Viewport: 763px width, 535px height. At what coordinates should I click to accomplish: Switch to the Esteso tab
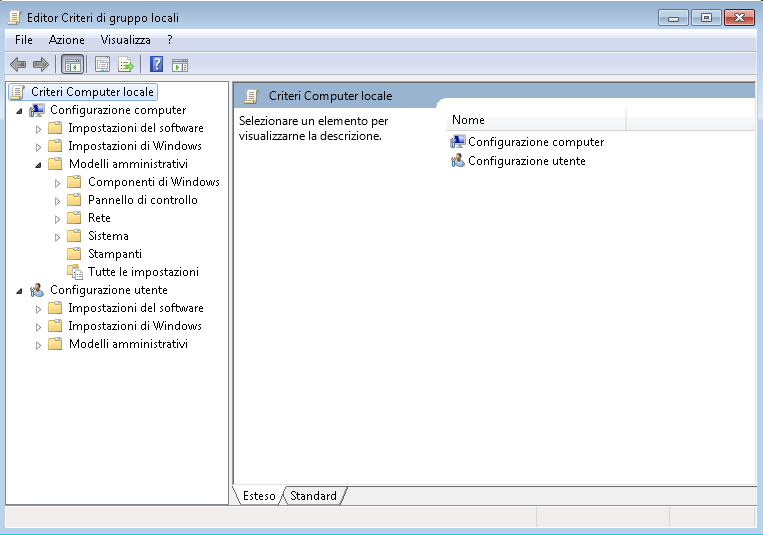pos(259,496)
